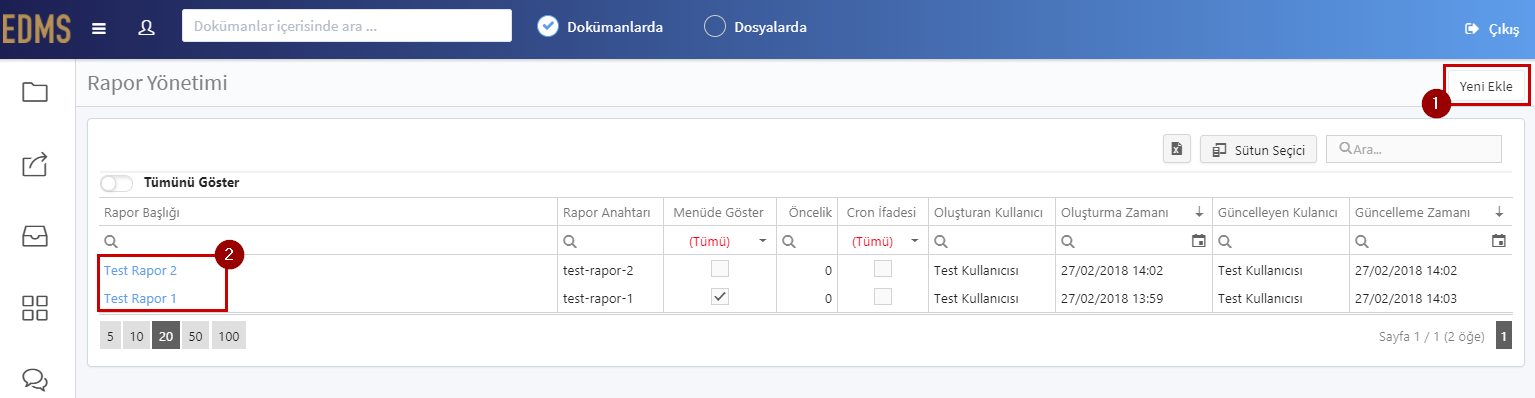This screenshot has width=1535, height=398.
Task: Uncheck Menüde Göster for test-rapor-1
Action: (x=719, y=297)
